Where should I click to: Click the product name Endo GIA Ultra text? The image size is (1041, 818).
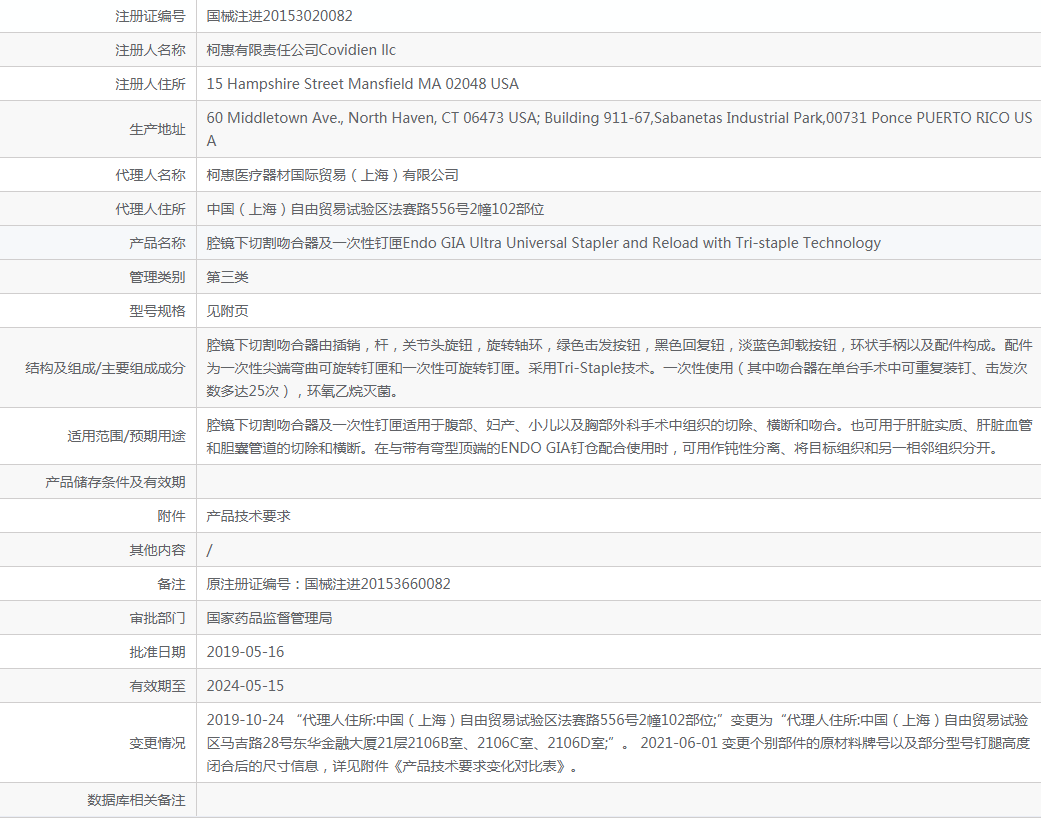pyautogui.click(x=543, y=242)
